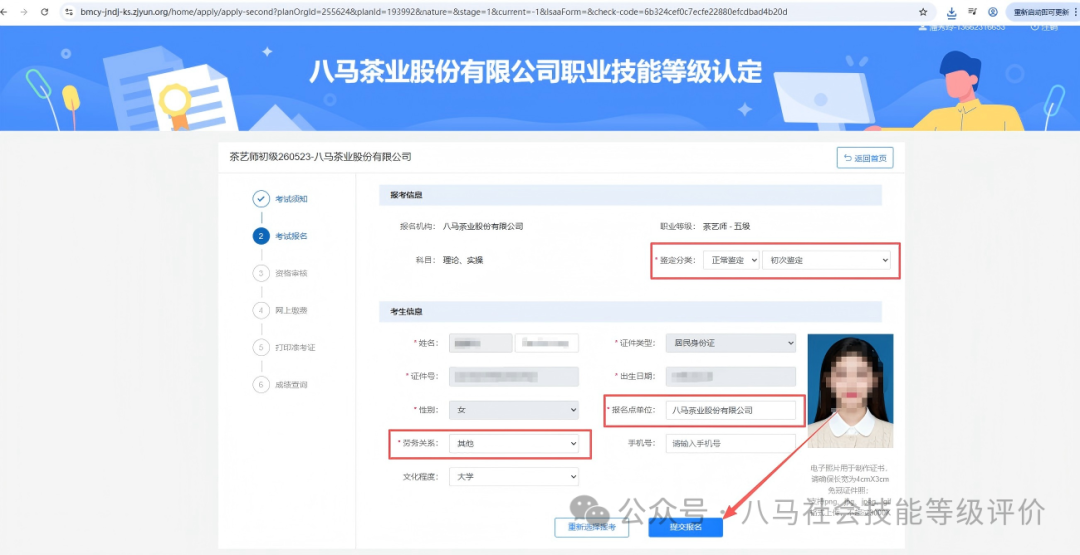
Task: Click the checkmark circle for 考试须知 step
Action: tap(261, 199)
